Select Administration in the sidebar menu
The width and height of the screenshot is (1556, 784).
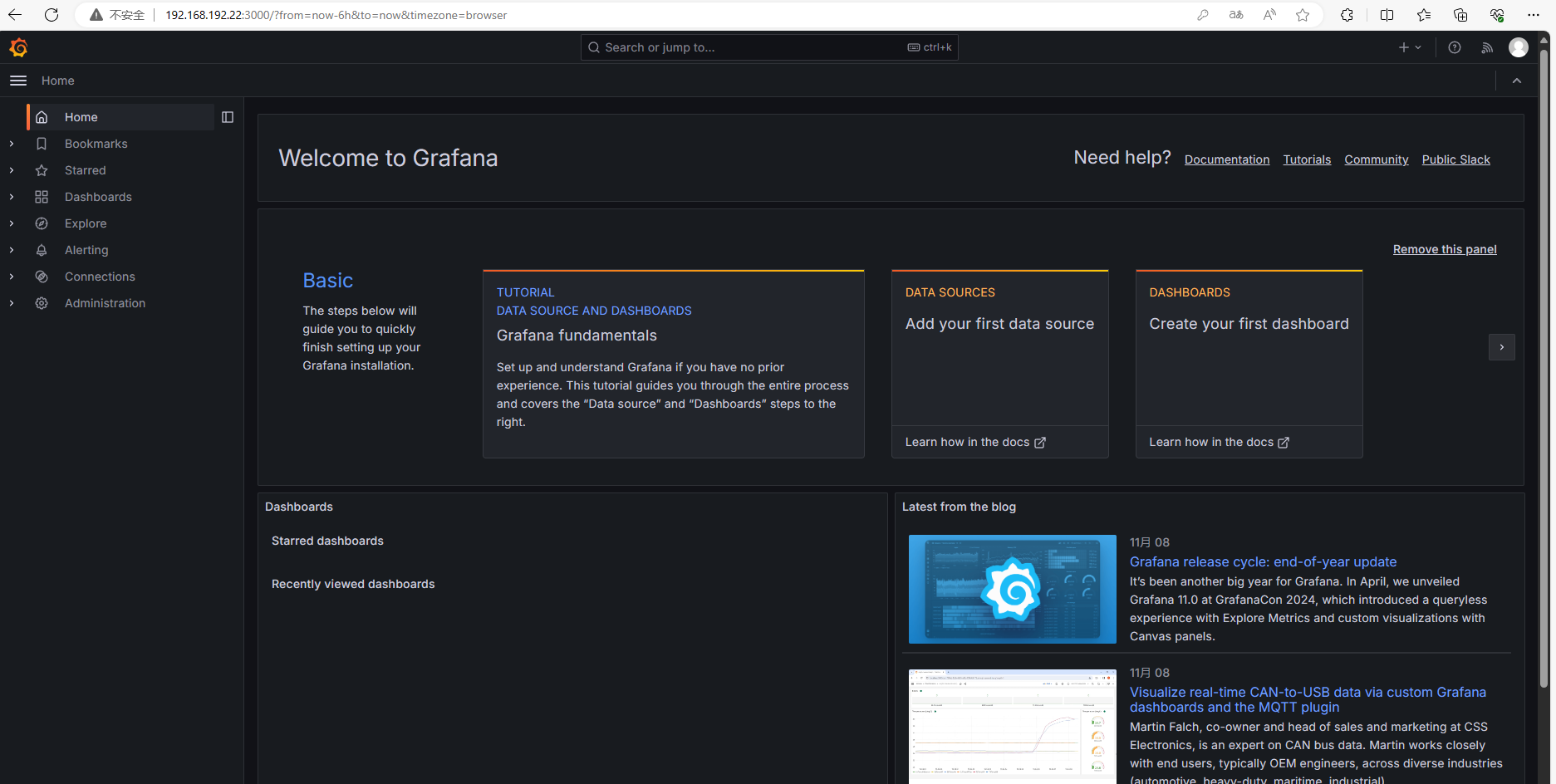[x=105, y=303]
